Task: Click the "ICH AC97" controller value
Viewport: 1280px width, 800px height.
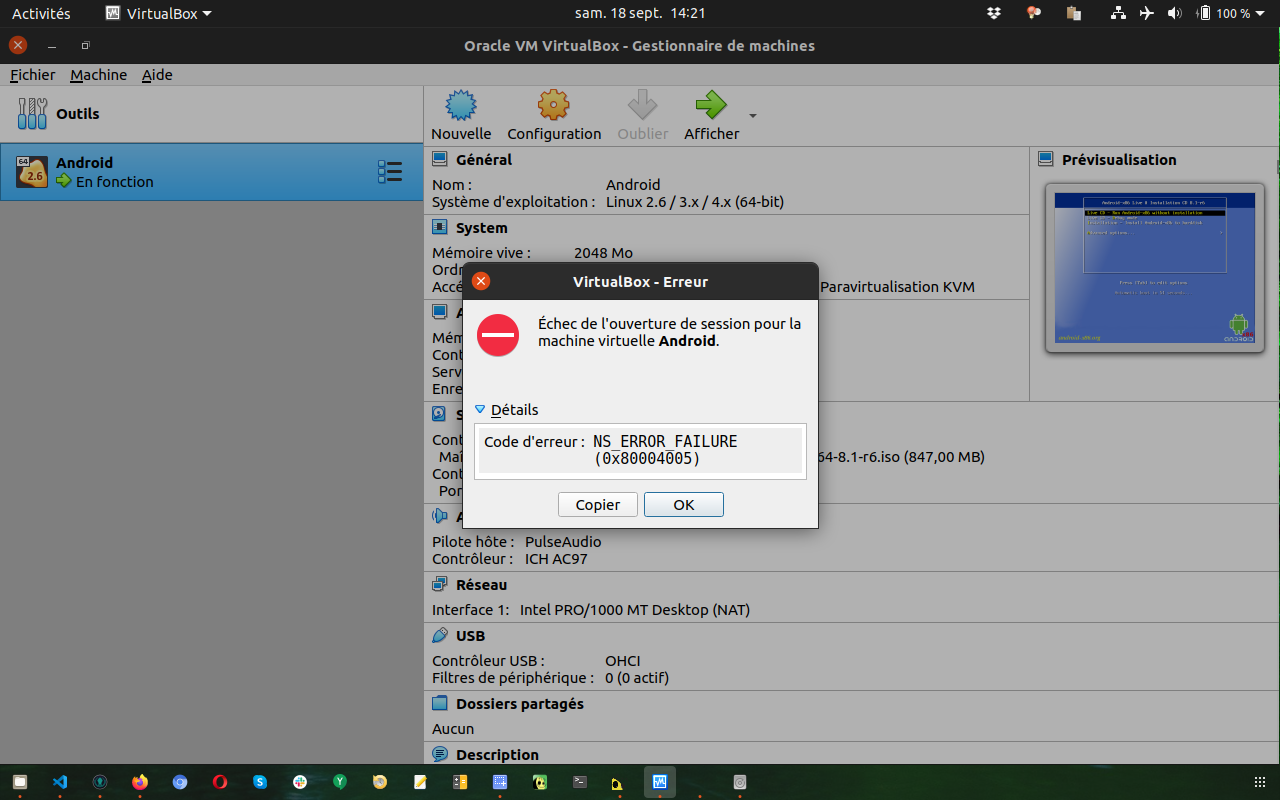Action: (x=556, y=559)
